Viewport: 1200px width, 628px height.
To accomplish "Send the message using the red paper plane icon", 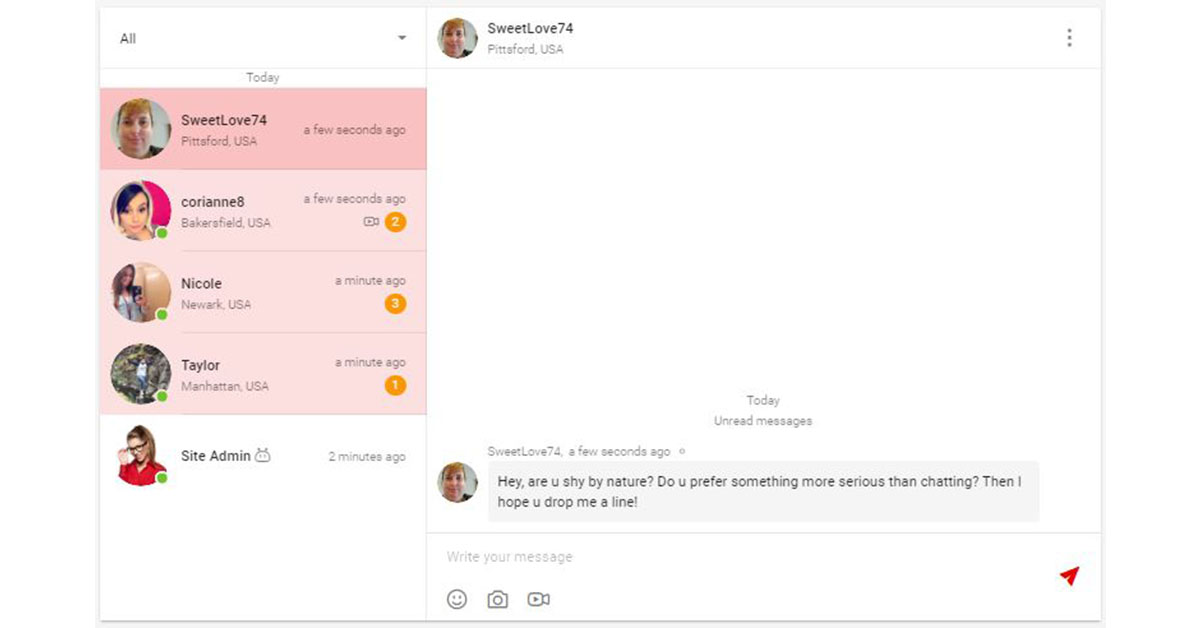I will point(1069,576).
